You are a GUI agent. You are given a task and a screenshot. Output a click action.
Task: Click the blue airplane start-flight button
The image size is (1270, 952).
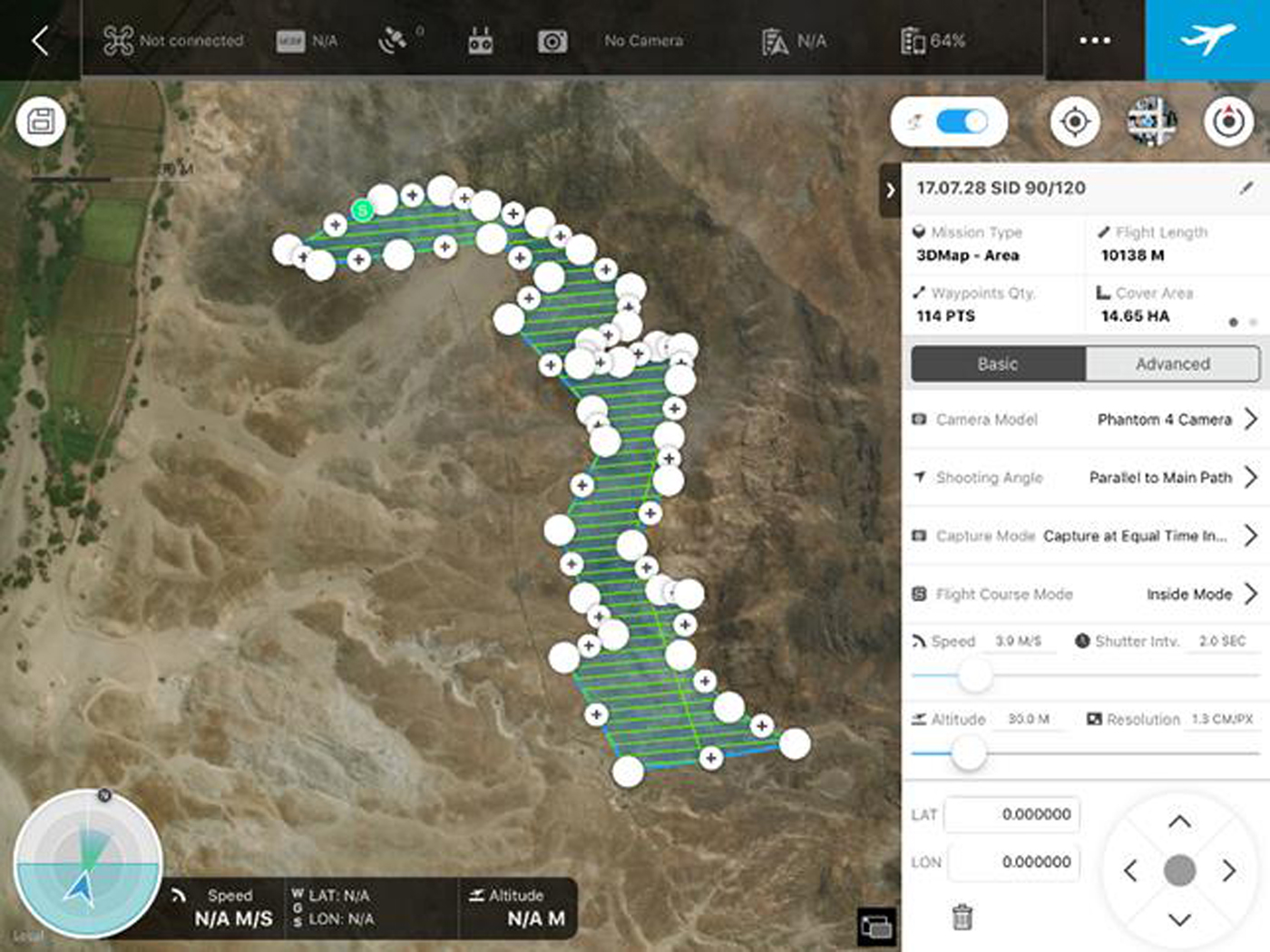(1206, 40)
